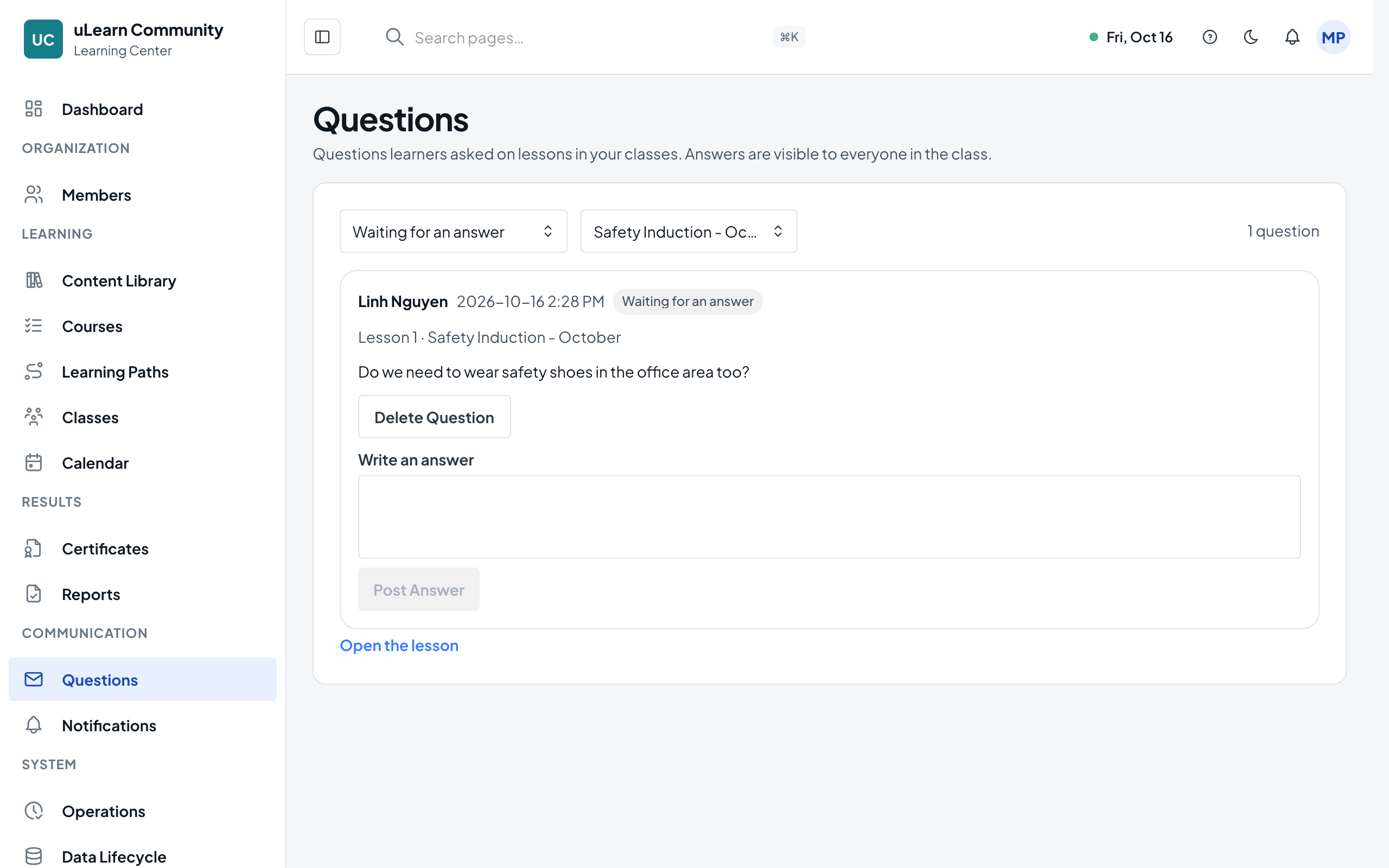Click the Dashboard grid icon
Image resolution: width=1389 pixels, height=868 pixels.
point(33,109)
